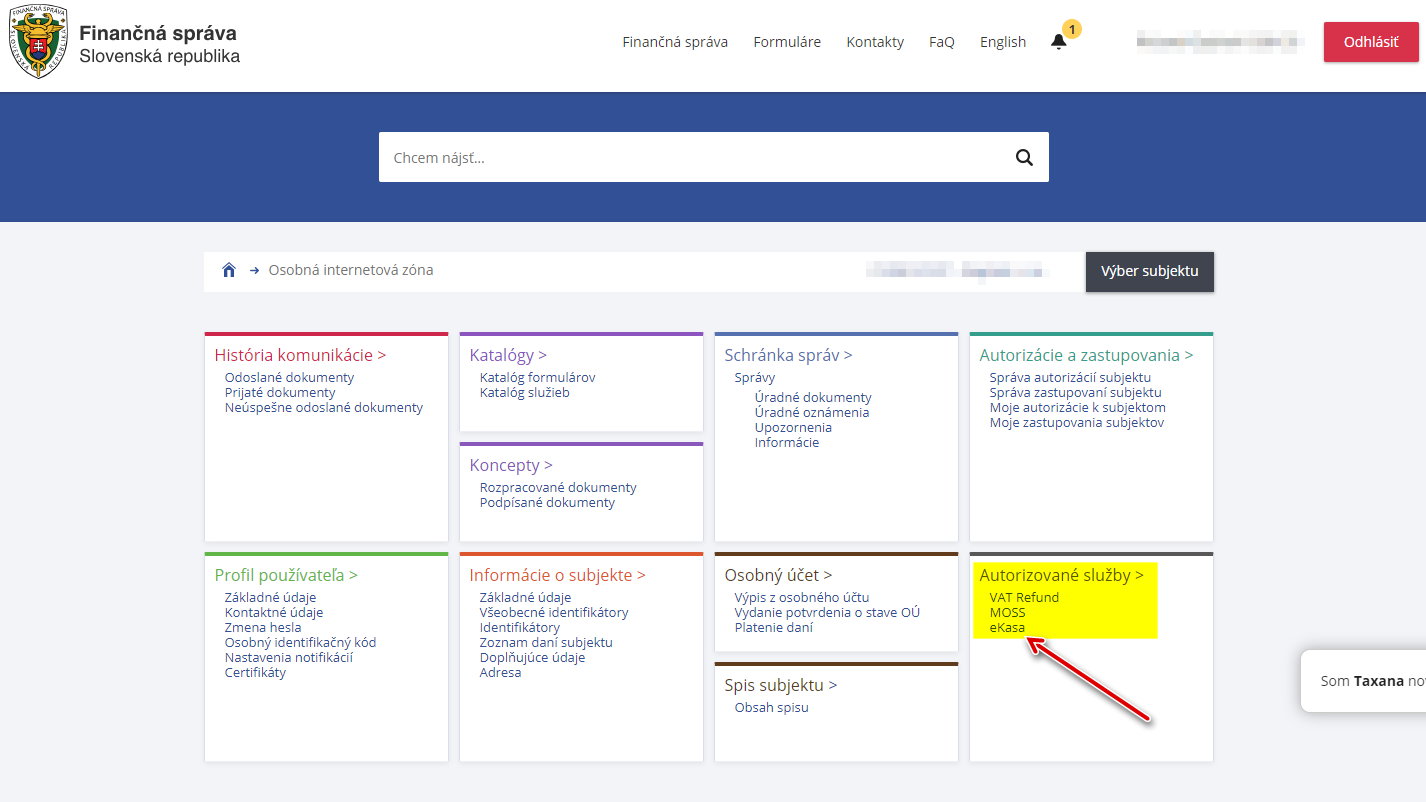Go to home via breadcrumb house icon
Screen dimensions: 1426x802
click(229, 270)
